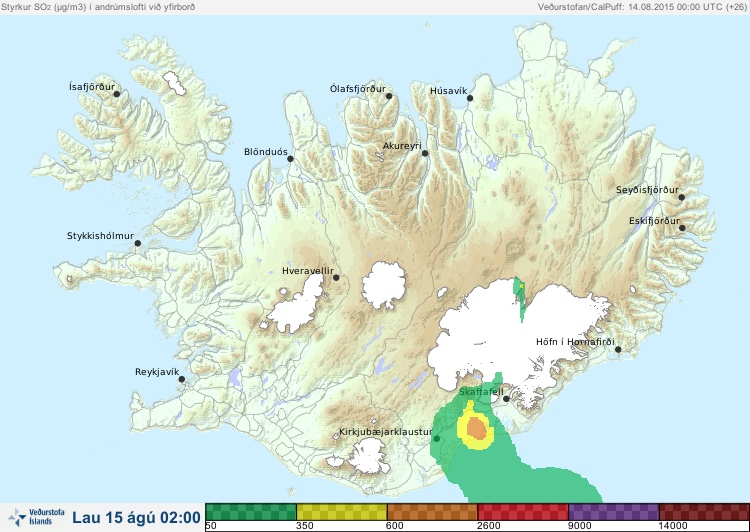This screenshot has width=750, height=532.
Task: Select the Húsavík marker dot
Action: pos(470,98)
